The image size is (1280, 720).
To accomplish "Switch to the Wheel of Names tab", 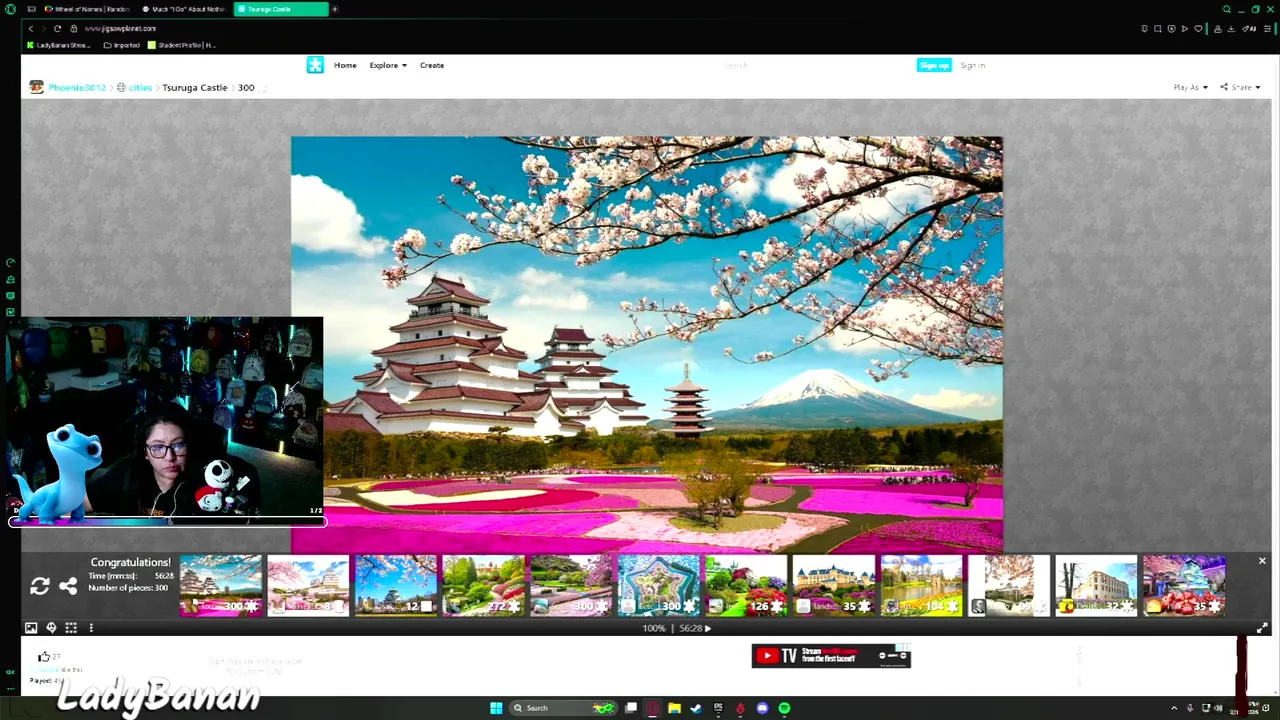I will tap(88, 9).
